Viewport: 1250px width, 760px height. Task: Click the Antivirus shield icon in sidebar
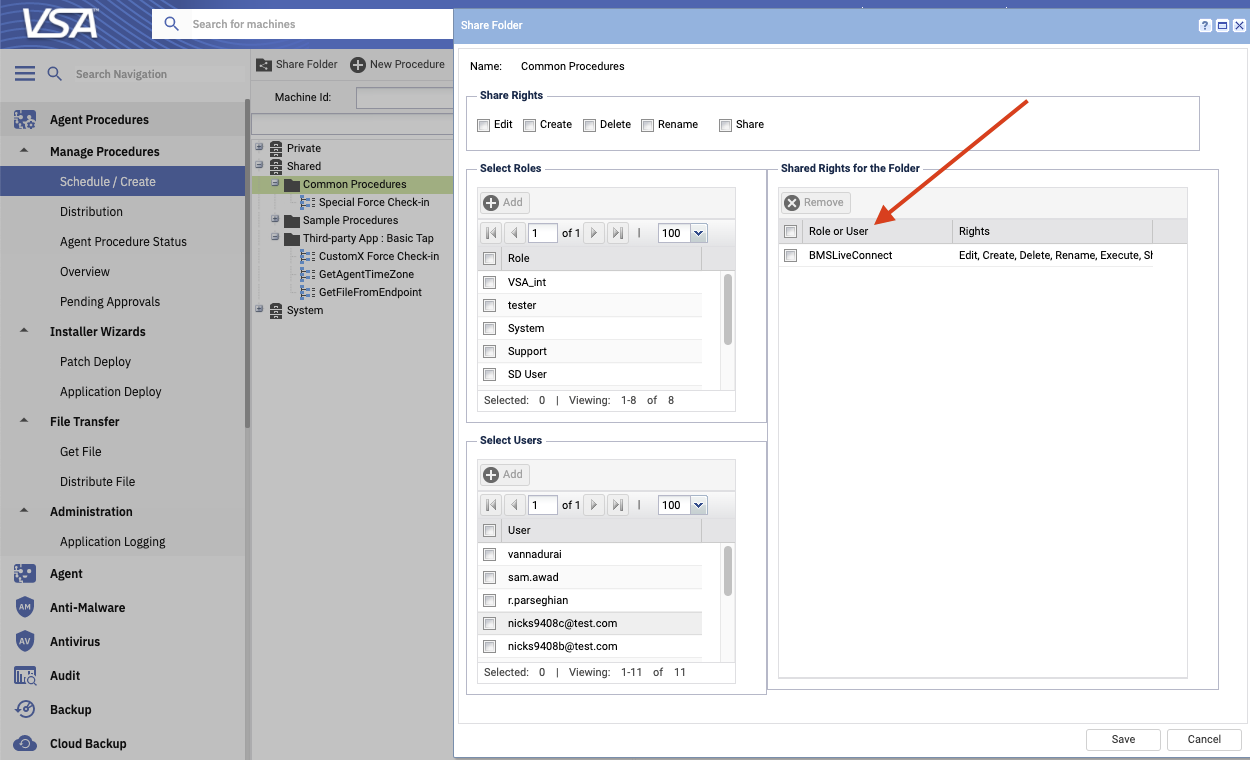(25, 641)
